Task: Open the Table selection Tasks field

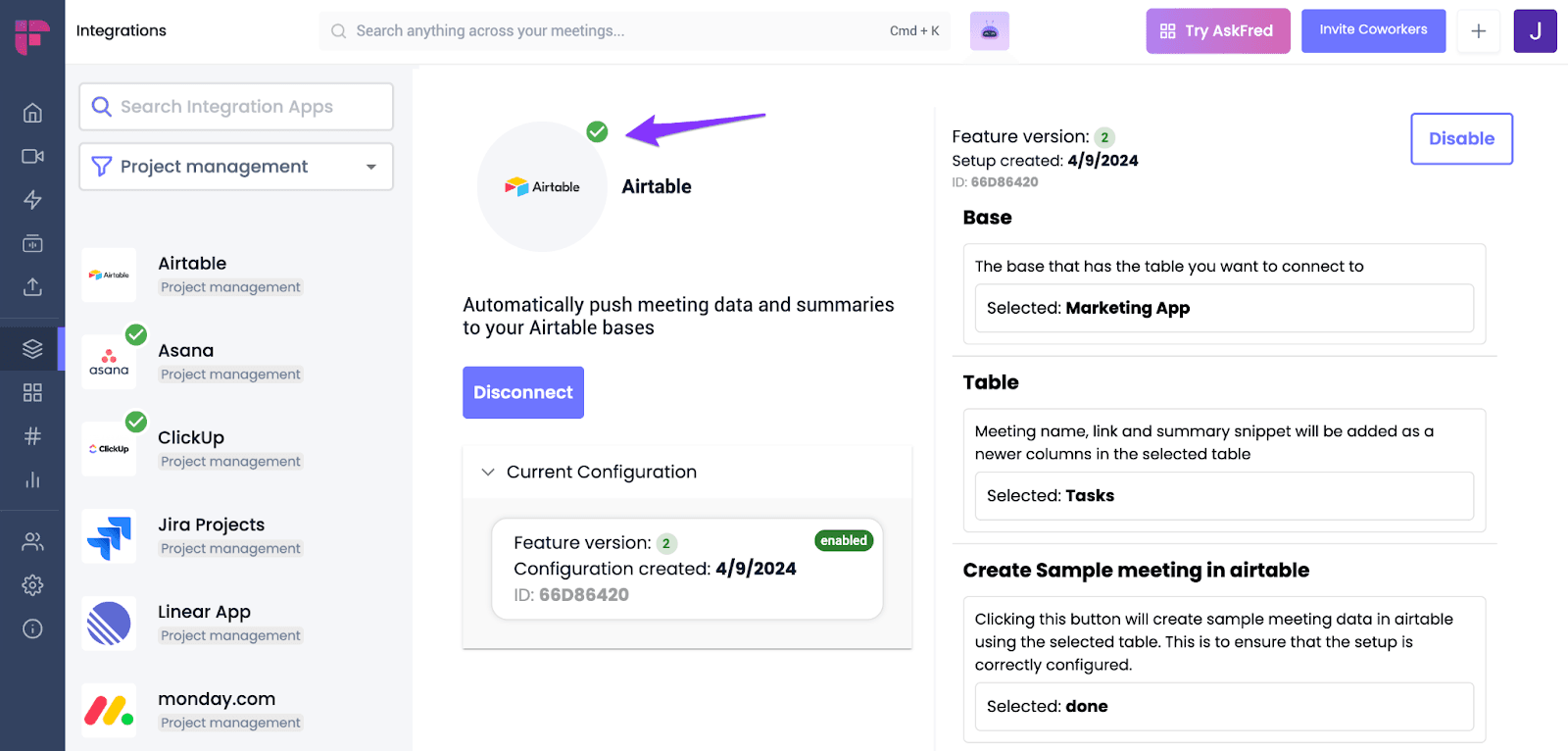Action: tap(1224, 496)
